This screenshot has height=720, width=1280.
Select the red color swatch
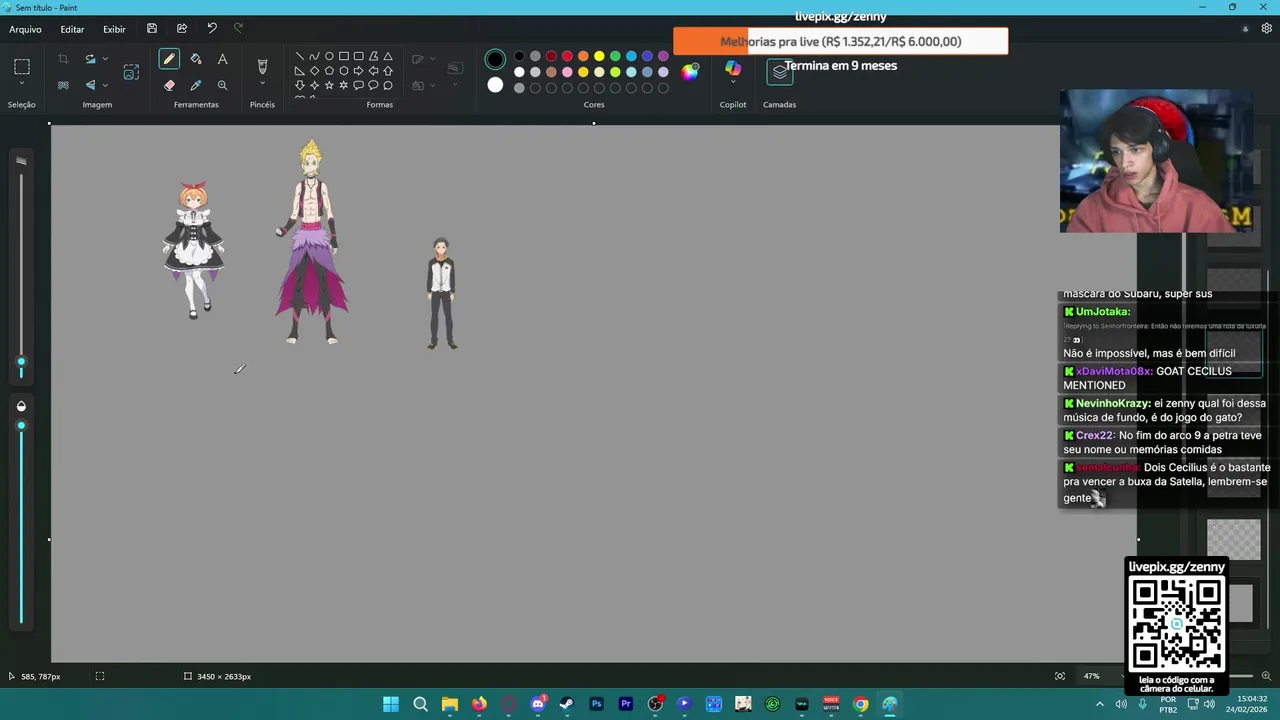click(567, 56)
